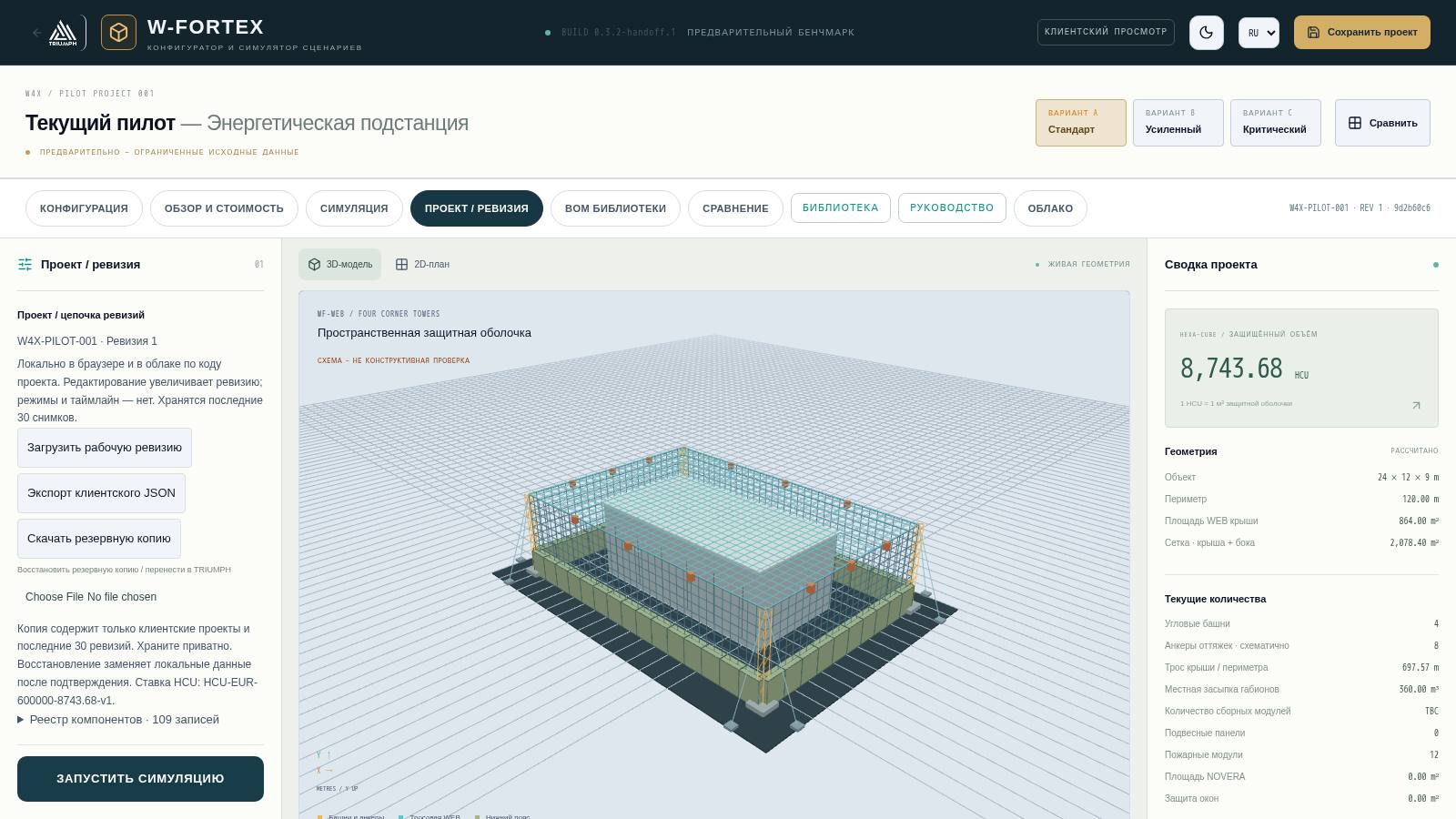Viewport: 1456px width, 819px height.
Task: Enable Клиентский просмотр mode
Action: 1106,32
